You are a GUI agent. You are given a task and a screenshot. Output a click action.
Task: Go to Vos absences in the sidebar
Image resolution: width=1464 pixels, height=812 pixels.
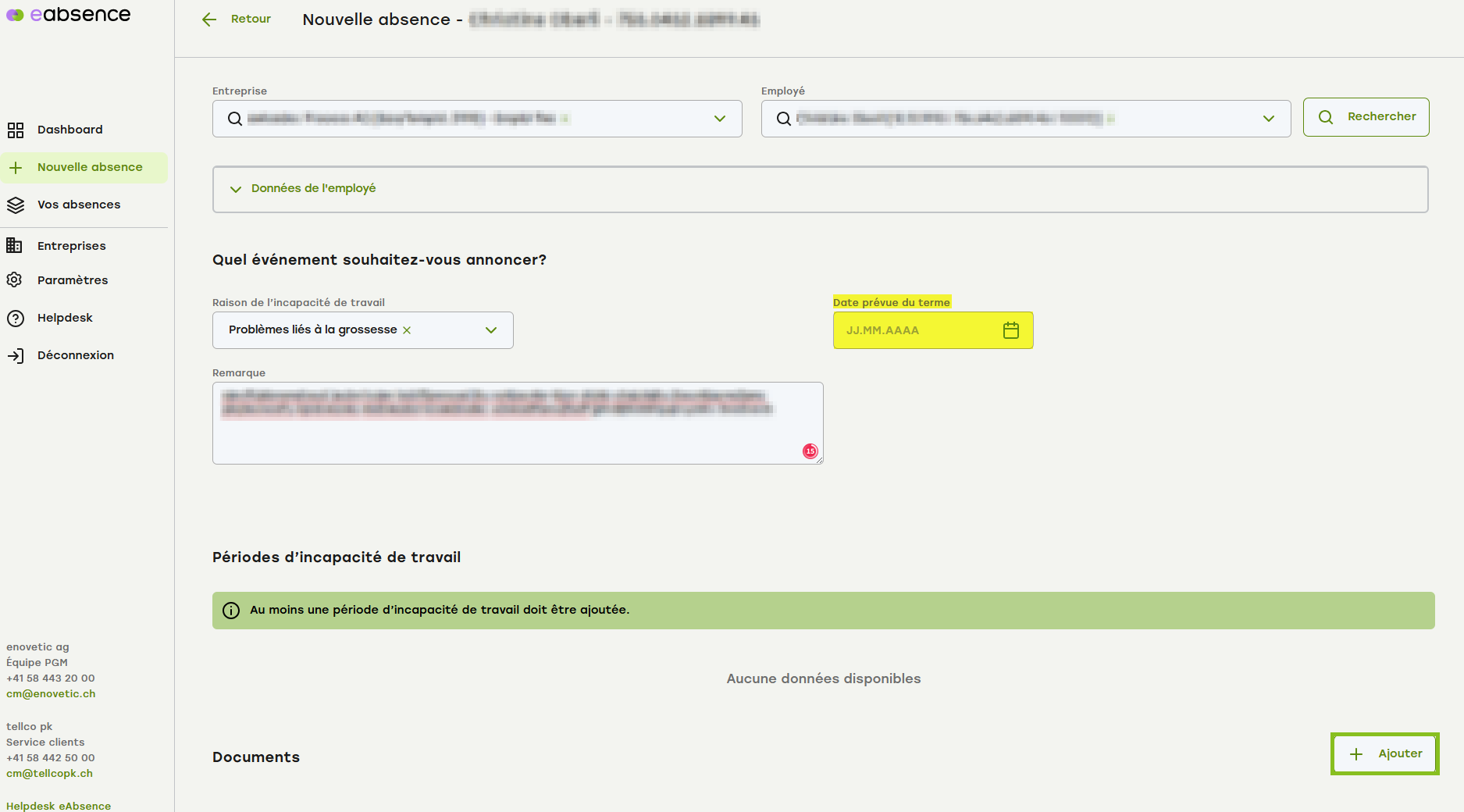(78, 205)
